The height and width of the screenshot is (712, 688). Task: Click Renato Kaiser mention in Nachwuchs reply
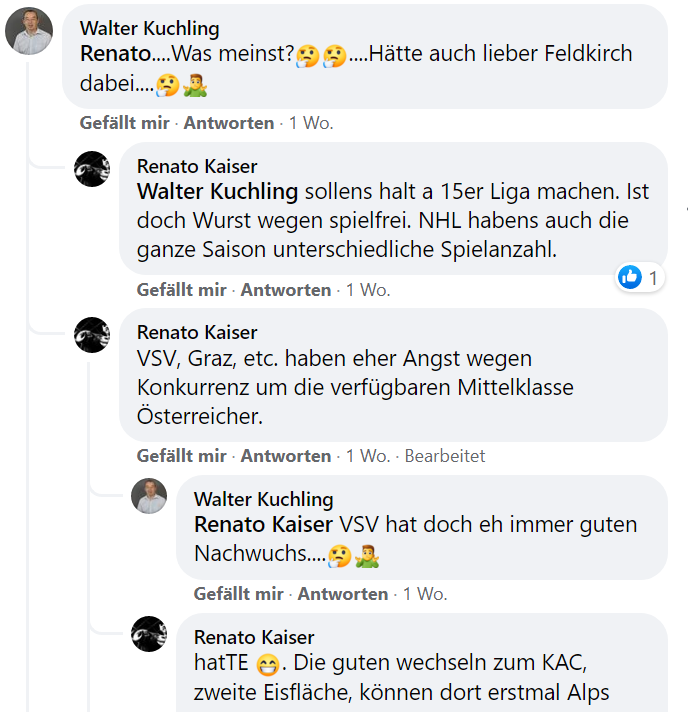pyautogui.click(x=264, y=525)
